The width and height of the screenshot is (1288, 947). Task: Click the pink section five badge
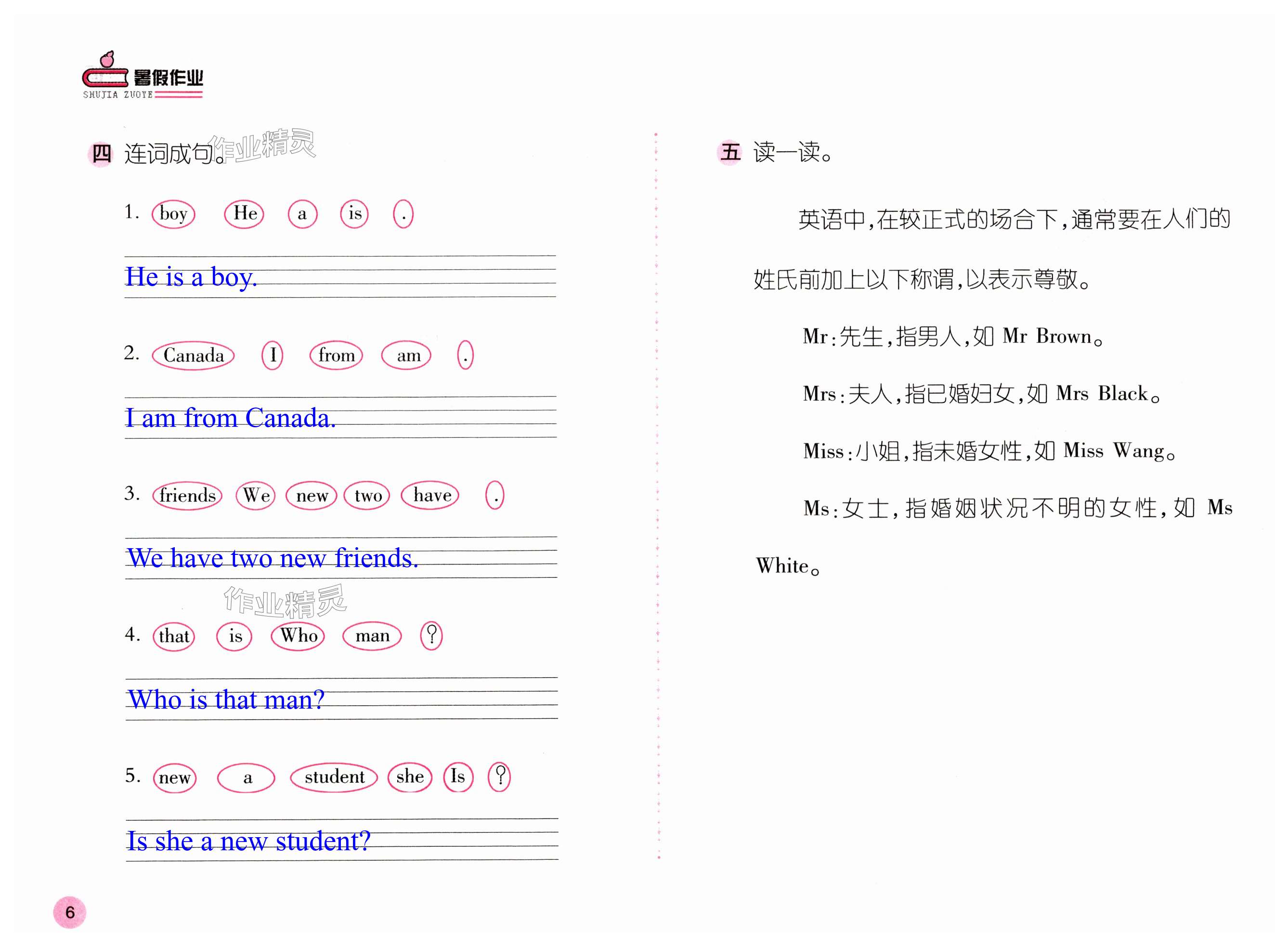click(730, 153)
